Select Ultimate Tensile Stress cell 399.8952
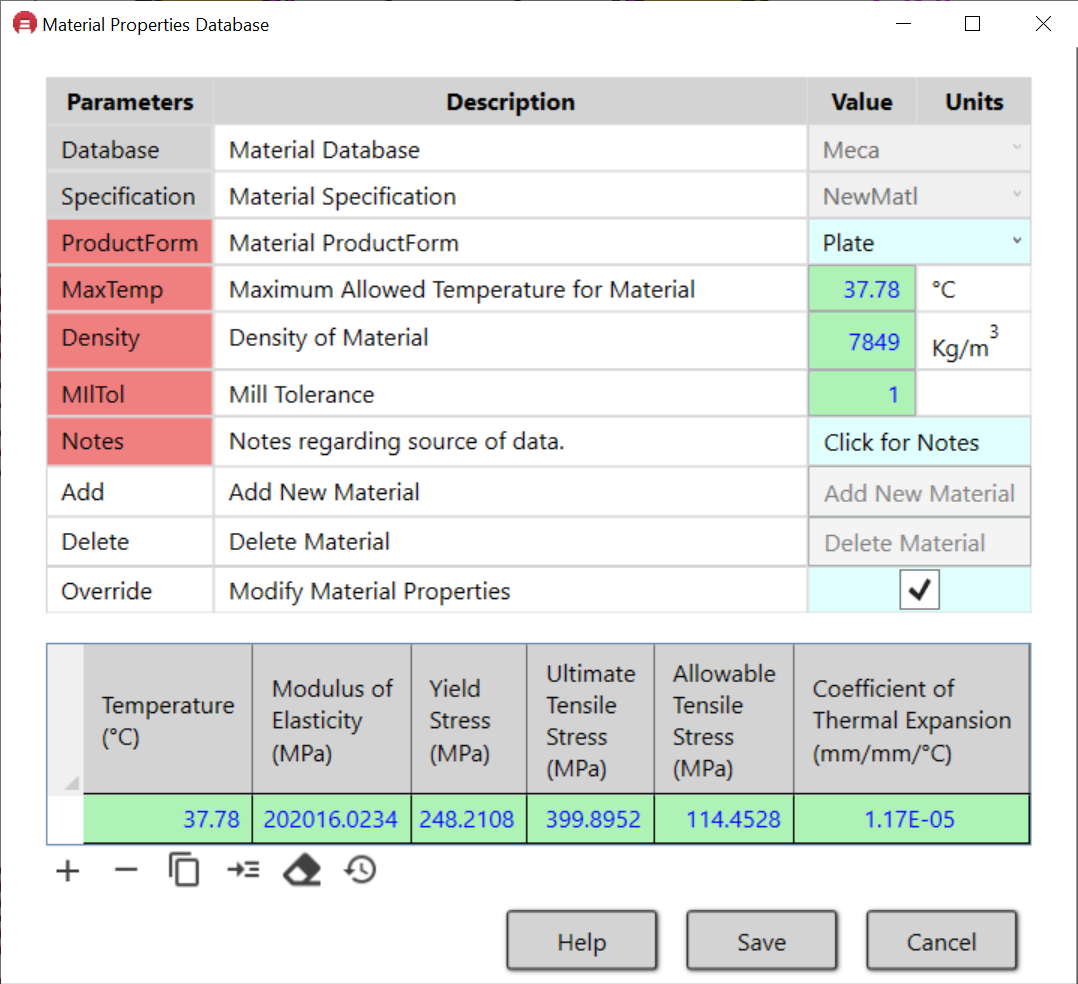Viewport: 1078px width, 984px height. pos(591,819)
